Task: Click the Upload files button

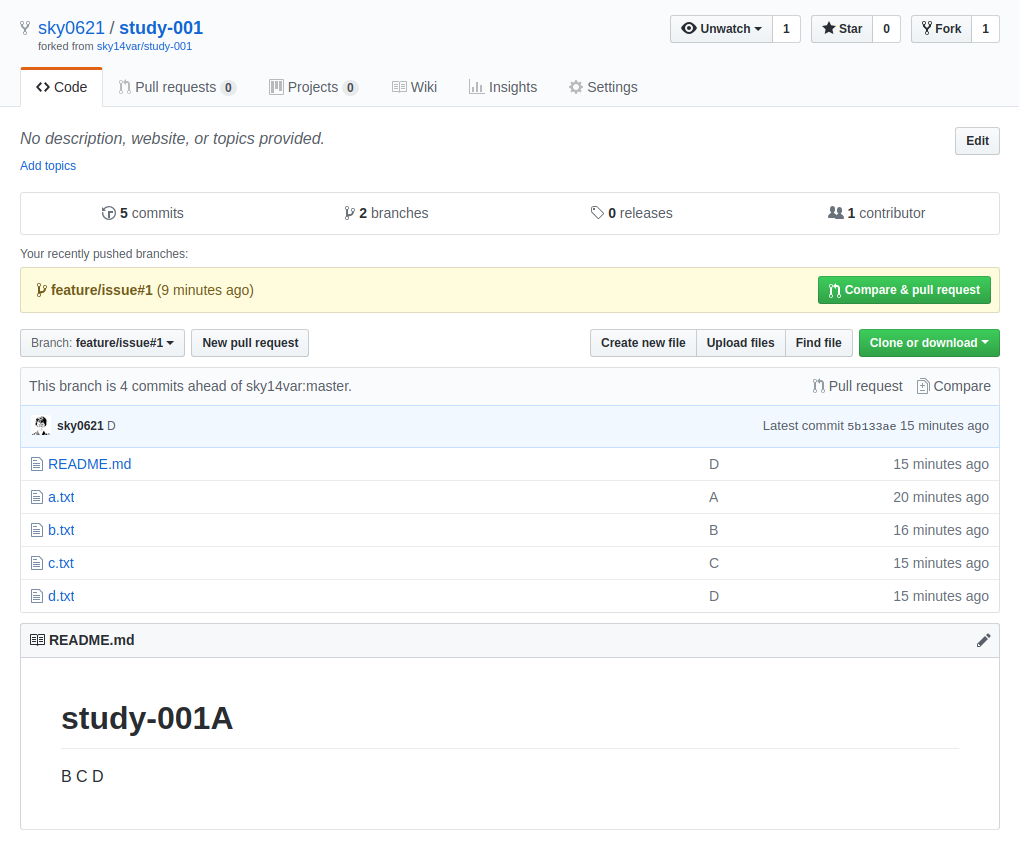Action: (741, 343)
